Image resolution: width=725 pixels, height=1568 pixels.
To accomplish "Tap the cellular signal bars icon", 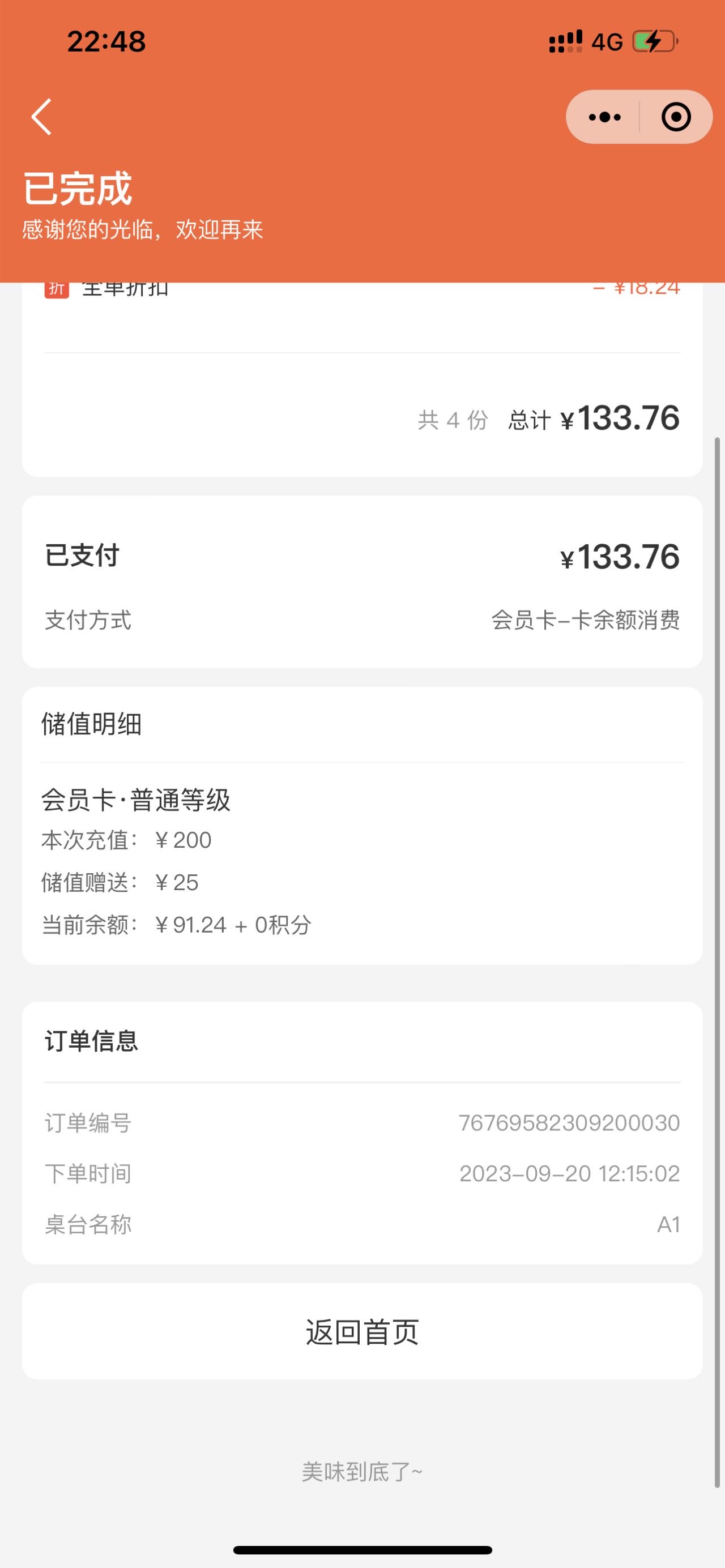I will 565,42.
